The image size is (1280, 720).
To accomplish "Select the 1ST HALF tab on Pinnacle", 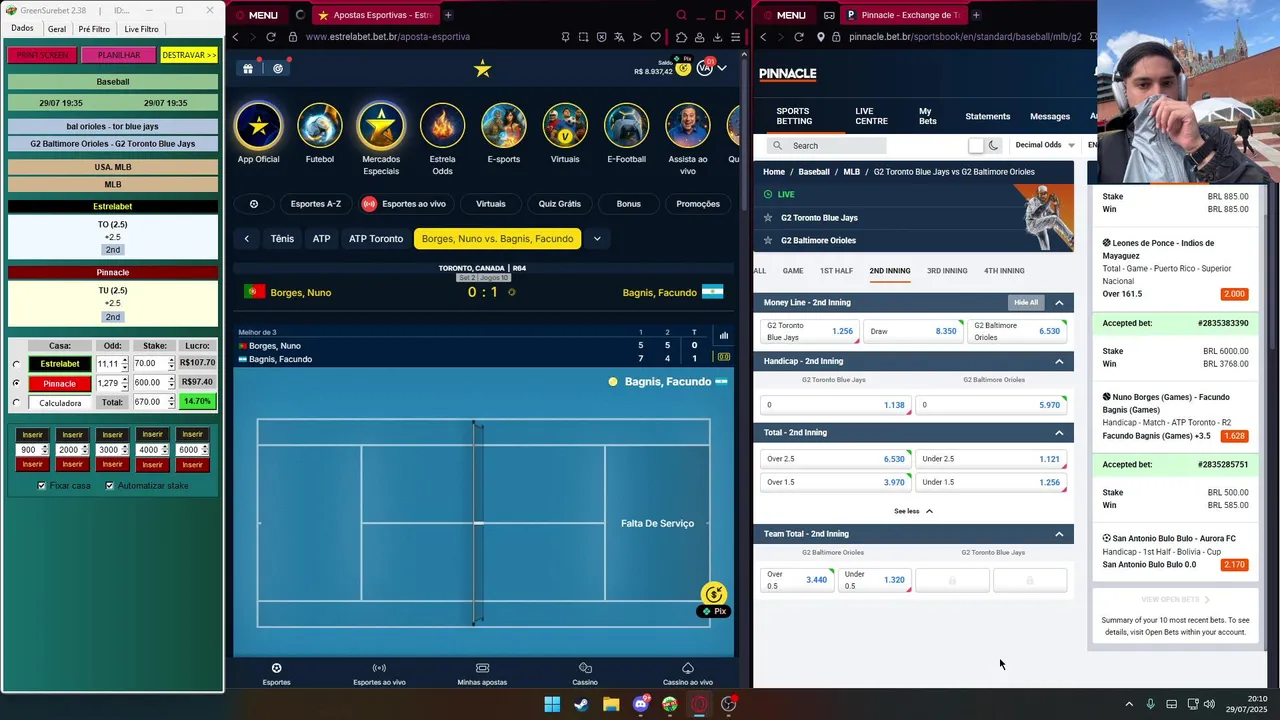I will pyautogui.click(x=836, y=271).
